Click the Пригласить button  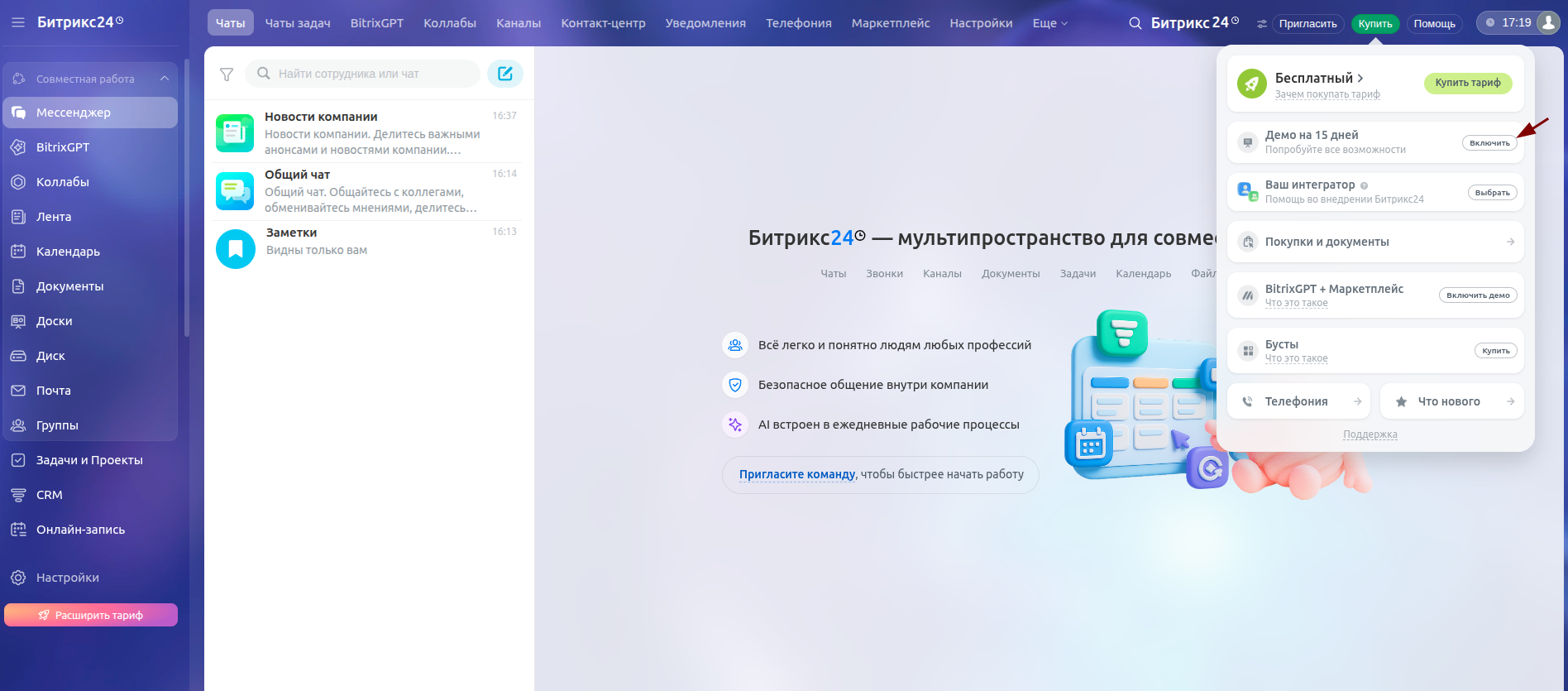pos(1308,24)
